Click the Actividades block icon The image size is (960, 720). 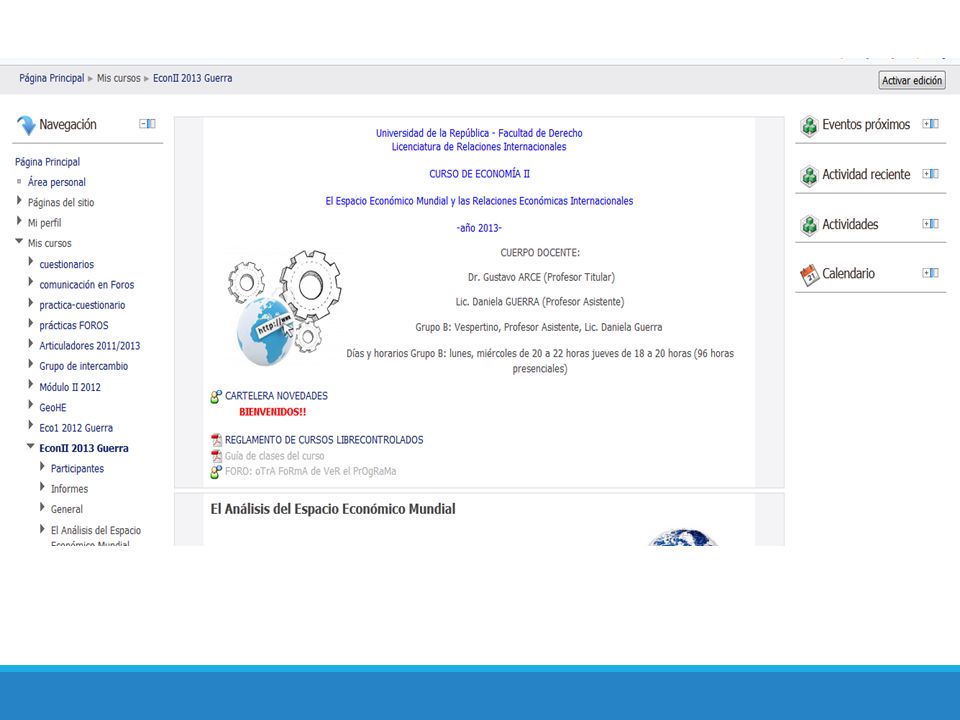[809, 225]
